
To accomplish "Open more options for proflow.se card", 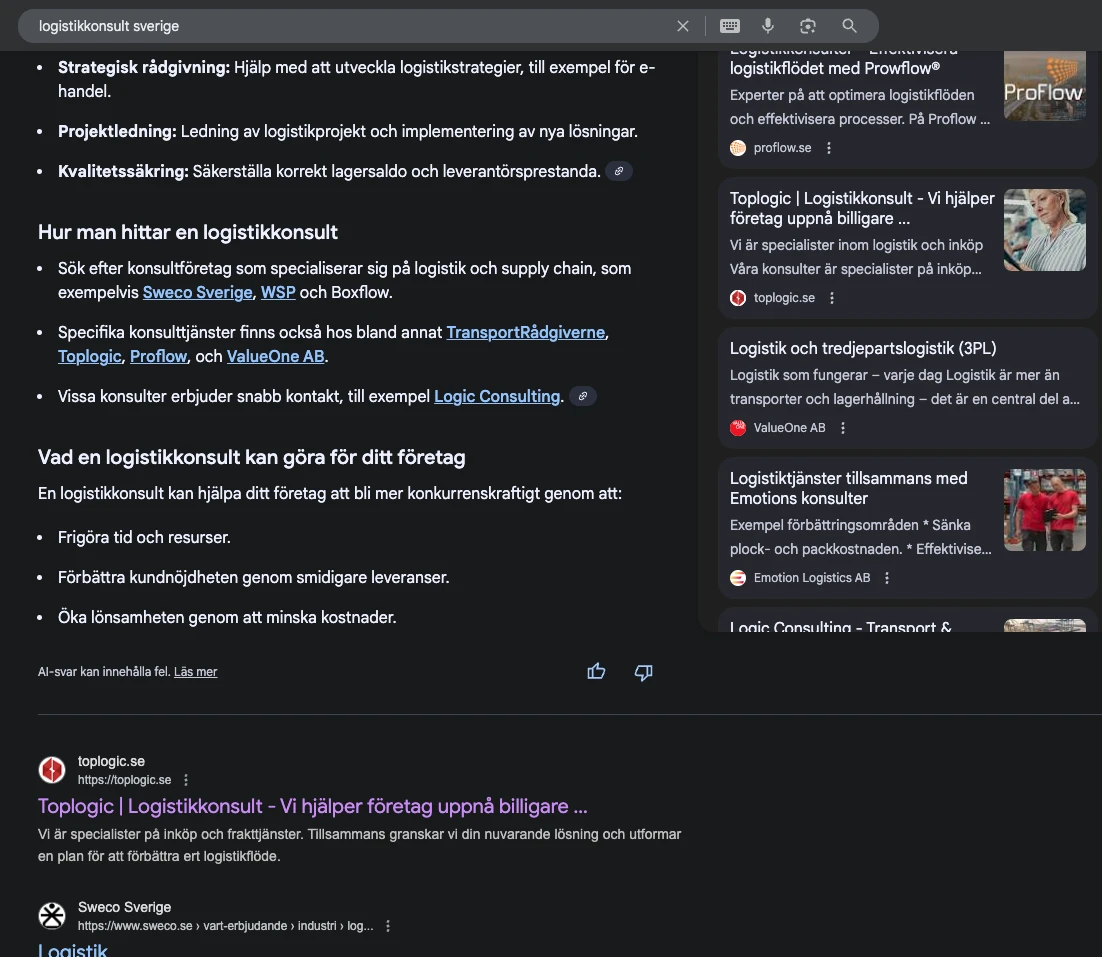I will [829, 148].
